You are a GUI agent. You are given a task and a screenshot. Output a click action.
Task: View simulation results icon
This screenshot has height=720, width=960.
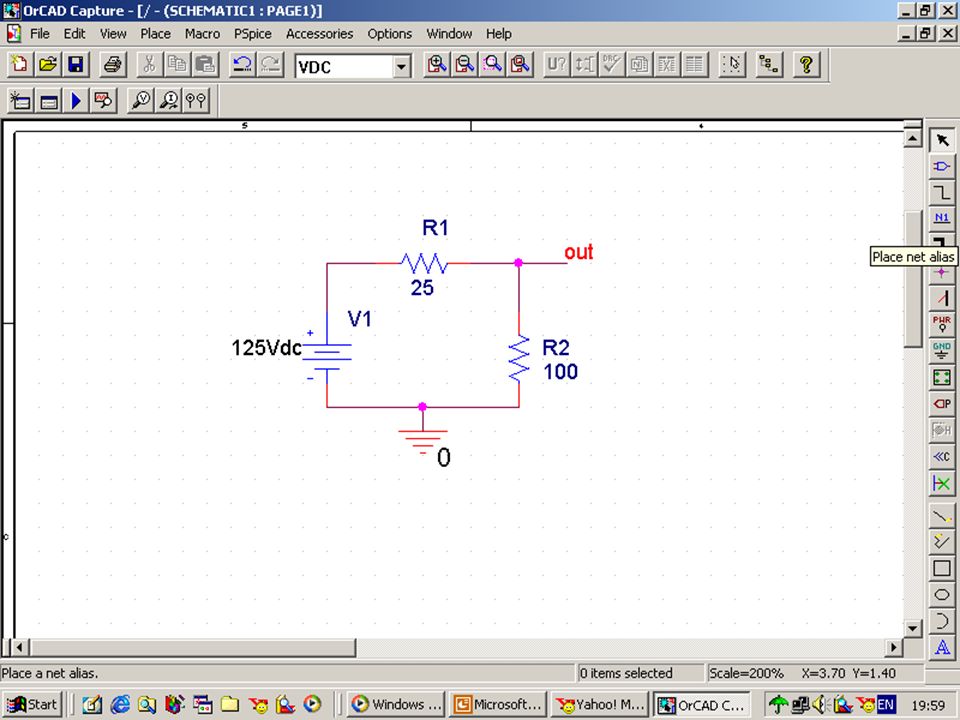click(x=103, y=100)
